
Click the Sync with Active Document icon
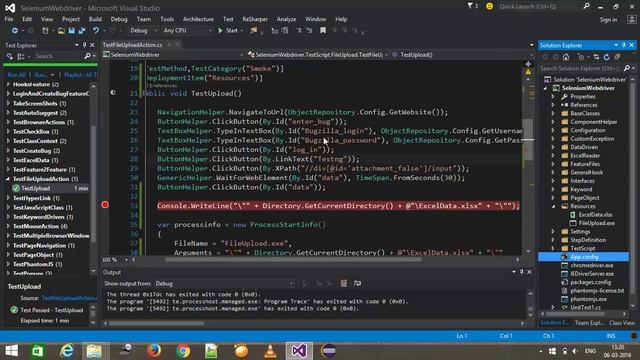point(596,57)
